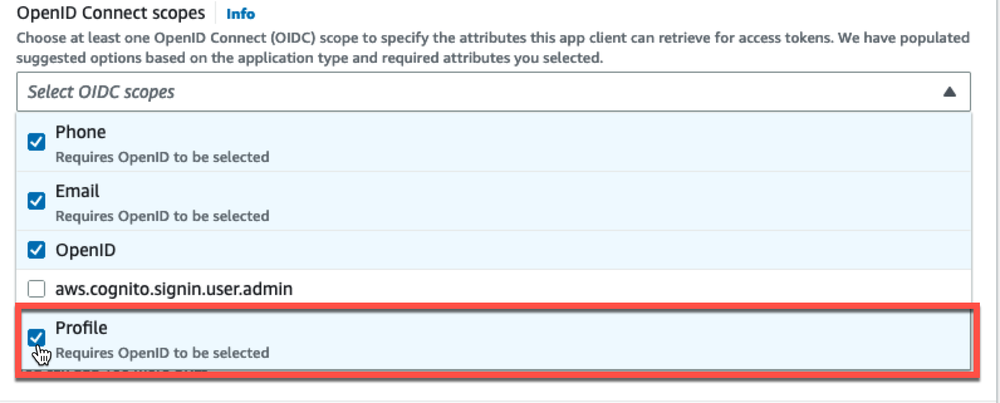The image size is (1000, 403).
Task: Click "Requires OpenID" note under Email
Action: coord(162,216)
